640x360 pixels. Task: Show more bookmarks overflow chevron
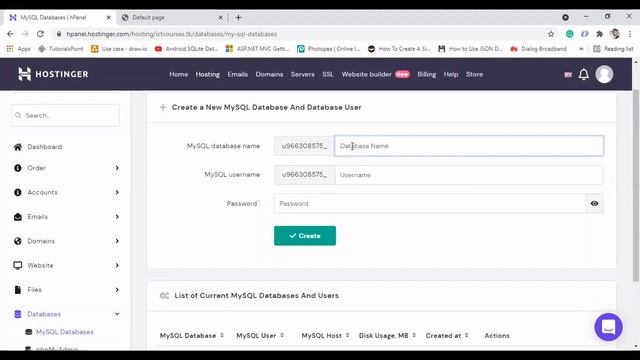[581, 49]
